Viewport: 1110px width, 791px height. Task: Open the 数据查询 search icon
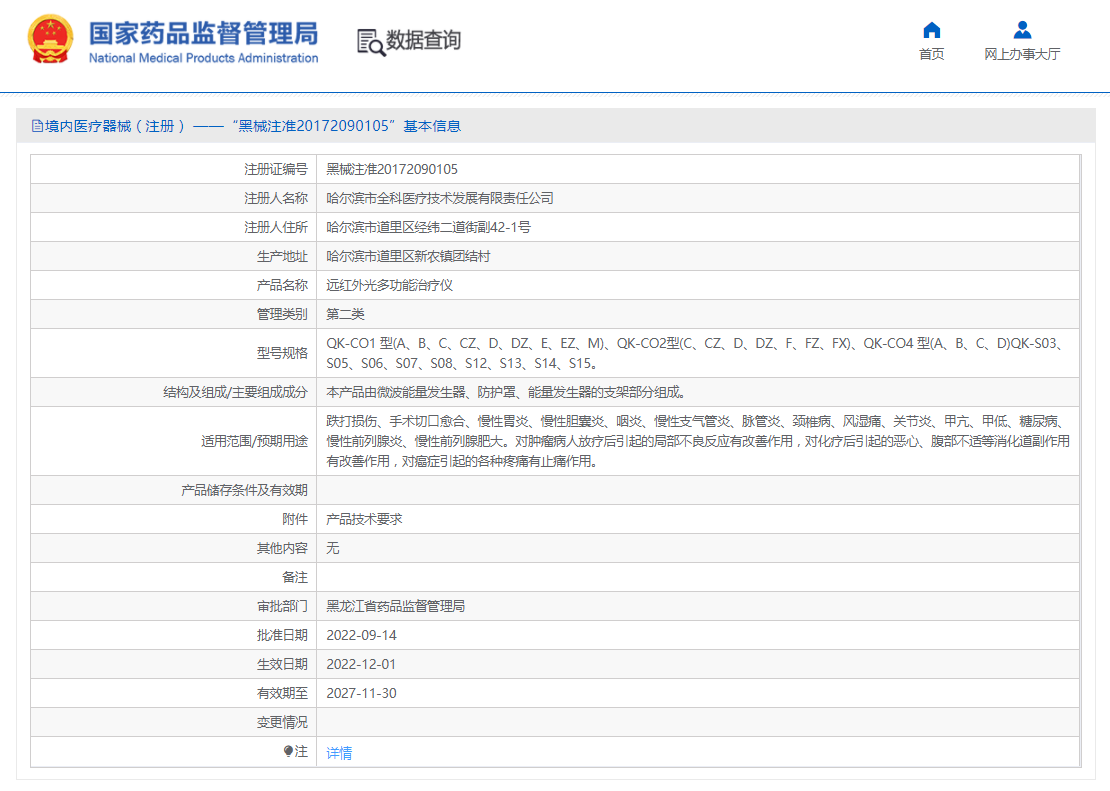(x=371, y=42)
